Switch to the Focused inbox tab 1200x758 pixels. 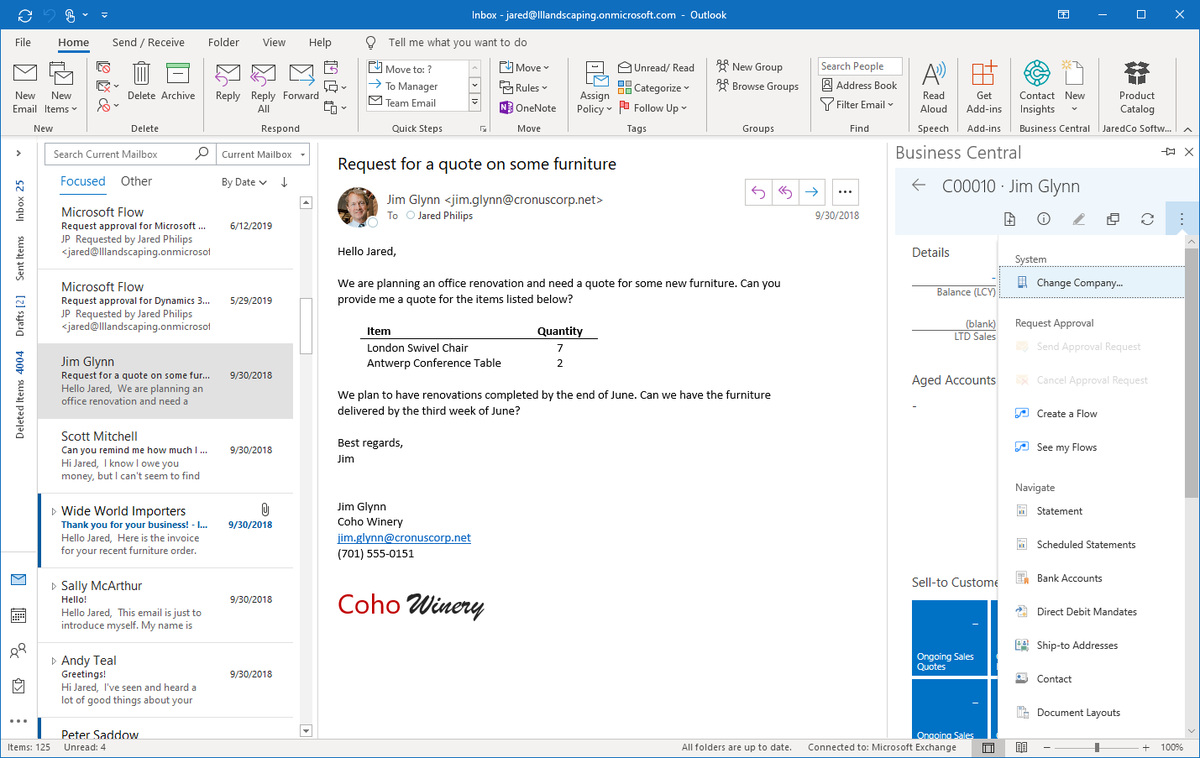click(82, 181)
